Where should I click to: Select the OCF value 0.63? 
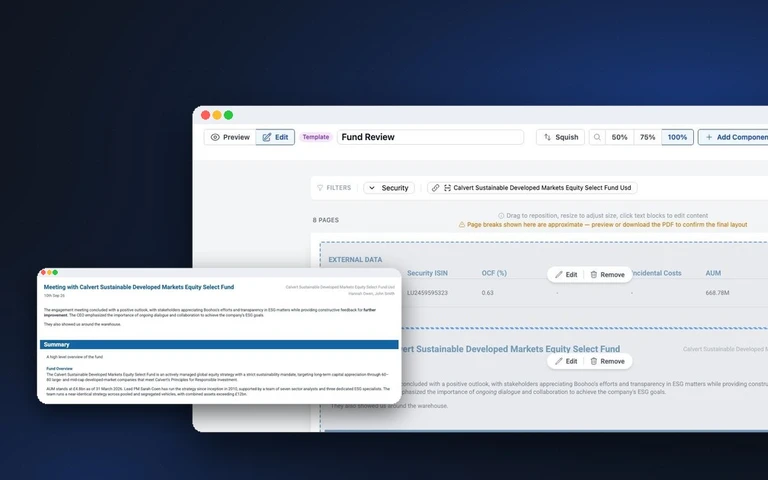pos(487,293)
